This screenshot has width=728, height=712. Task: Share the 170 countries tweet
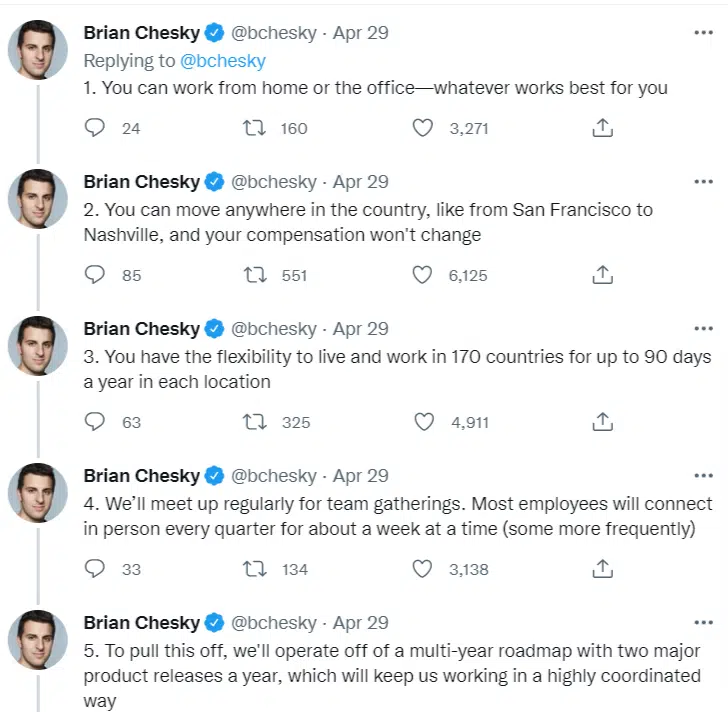click(602, 422)
